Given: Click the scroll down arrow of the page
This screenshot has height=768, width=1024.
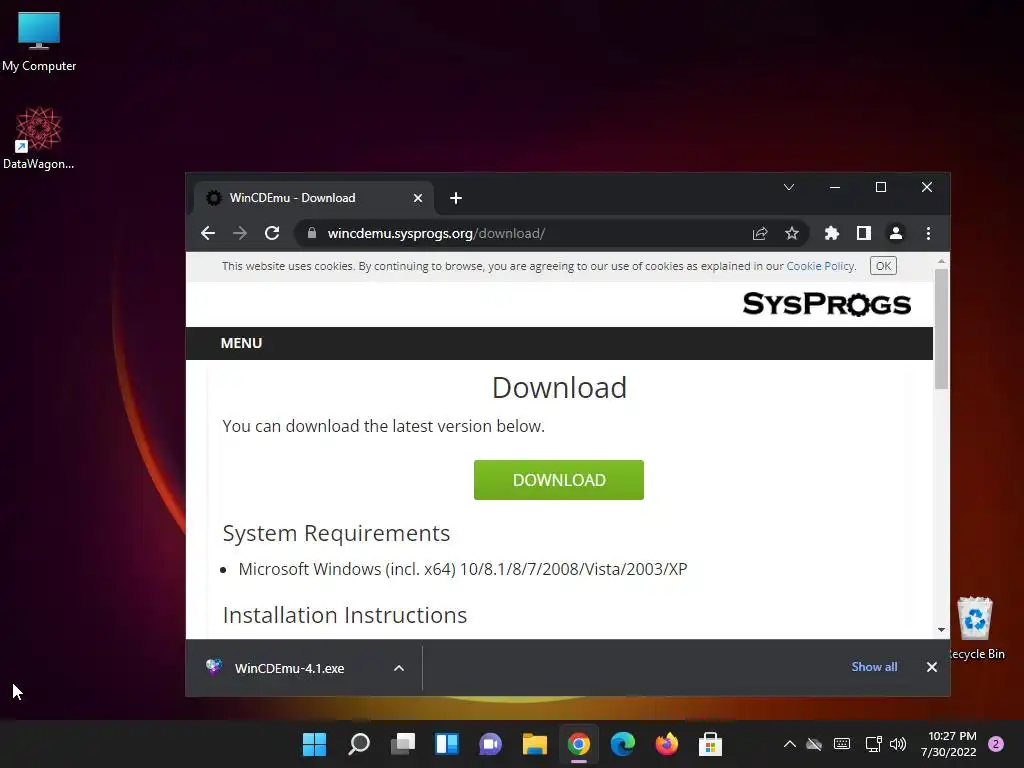Looking at the screenshot, I should (941, 630).
